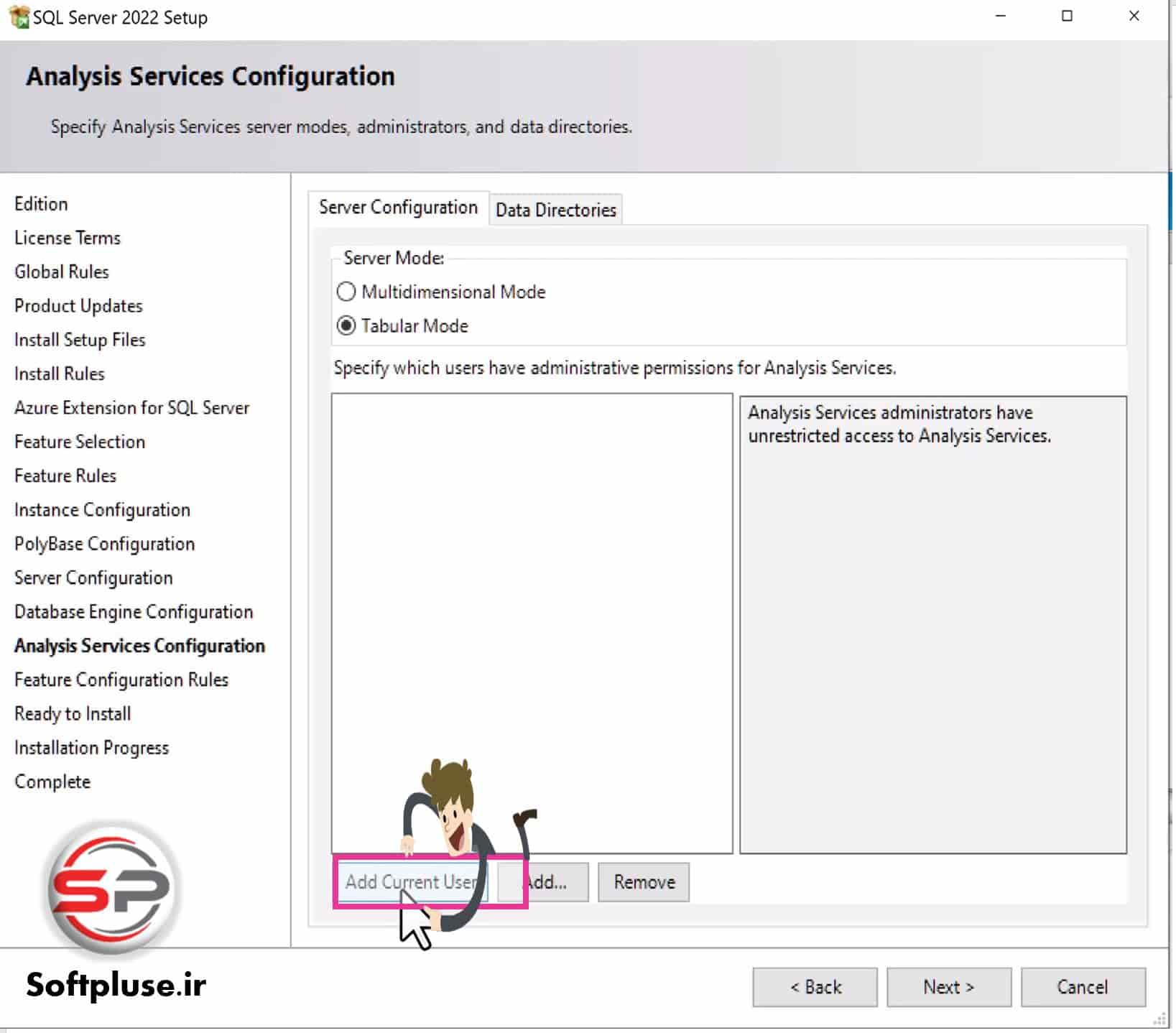Click the Remove button
Image resolution: width=1176 pixels, height=1033 pixels.
tap(643, 882)
